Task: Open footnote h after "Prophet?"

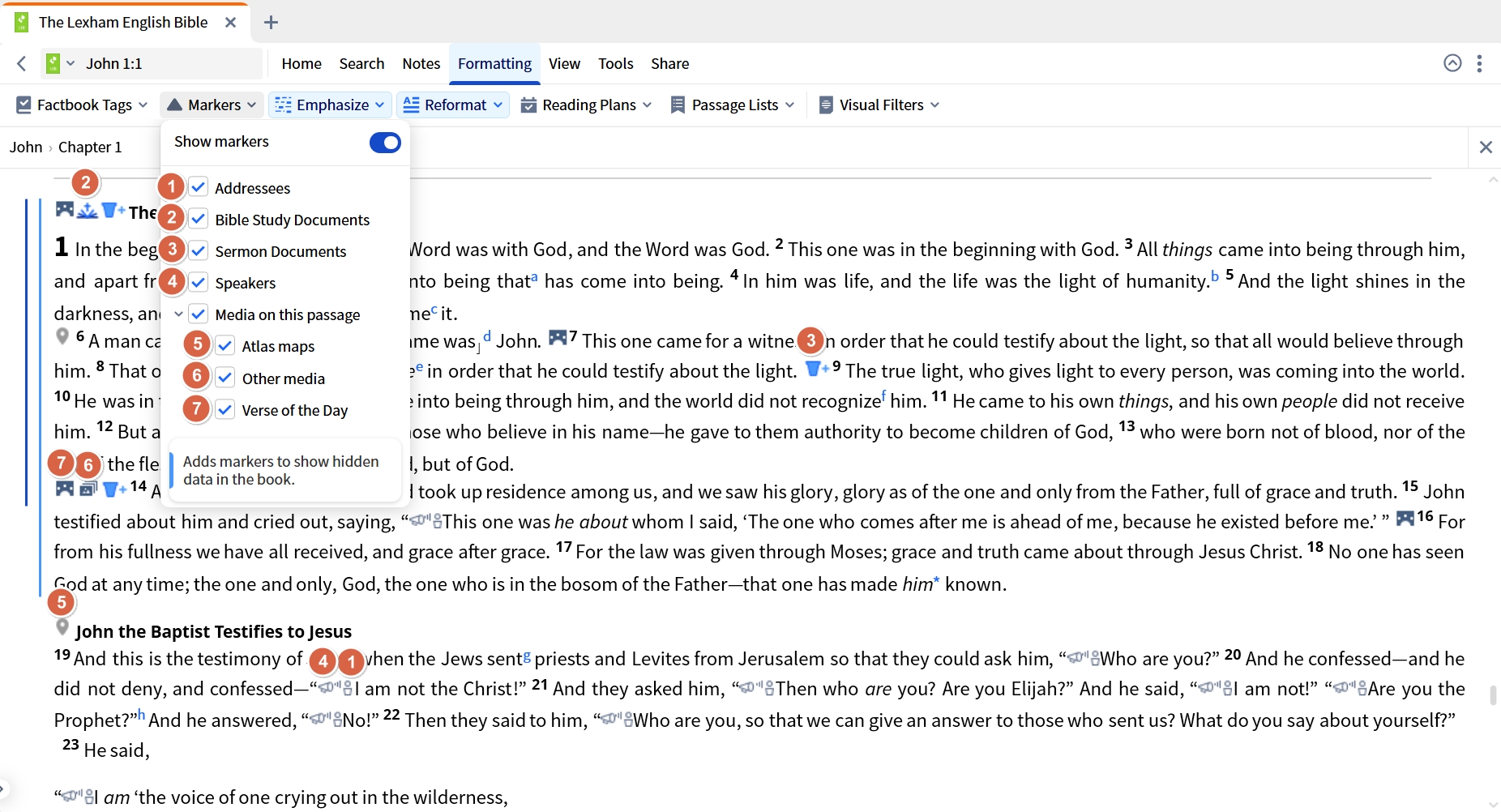Action: (x=141, y=715)
